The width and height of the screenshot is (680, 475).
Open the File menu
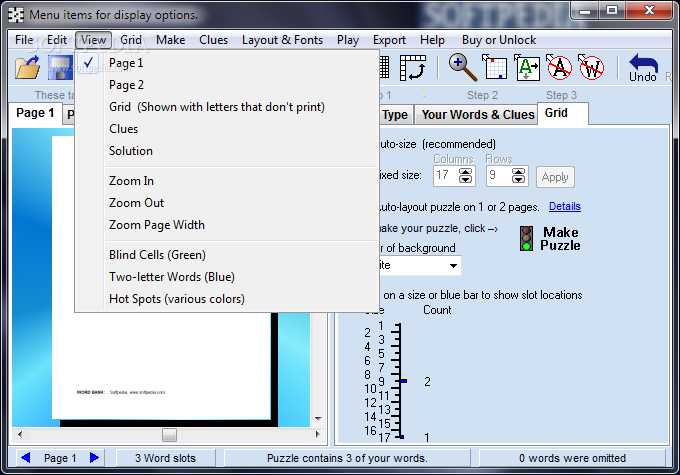pyautogui.click(x=24, y=40)
